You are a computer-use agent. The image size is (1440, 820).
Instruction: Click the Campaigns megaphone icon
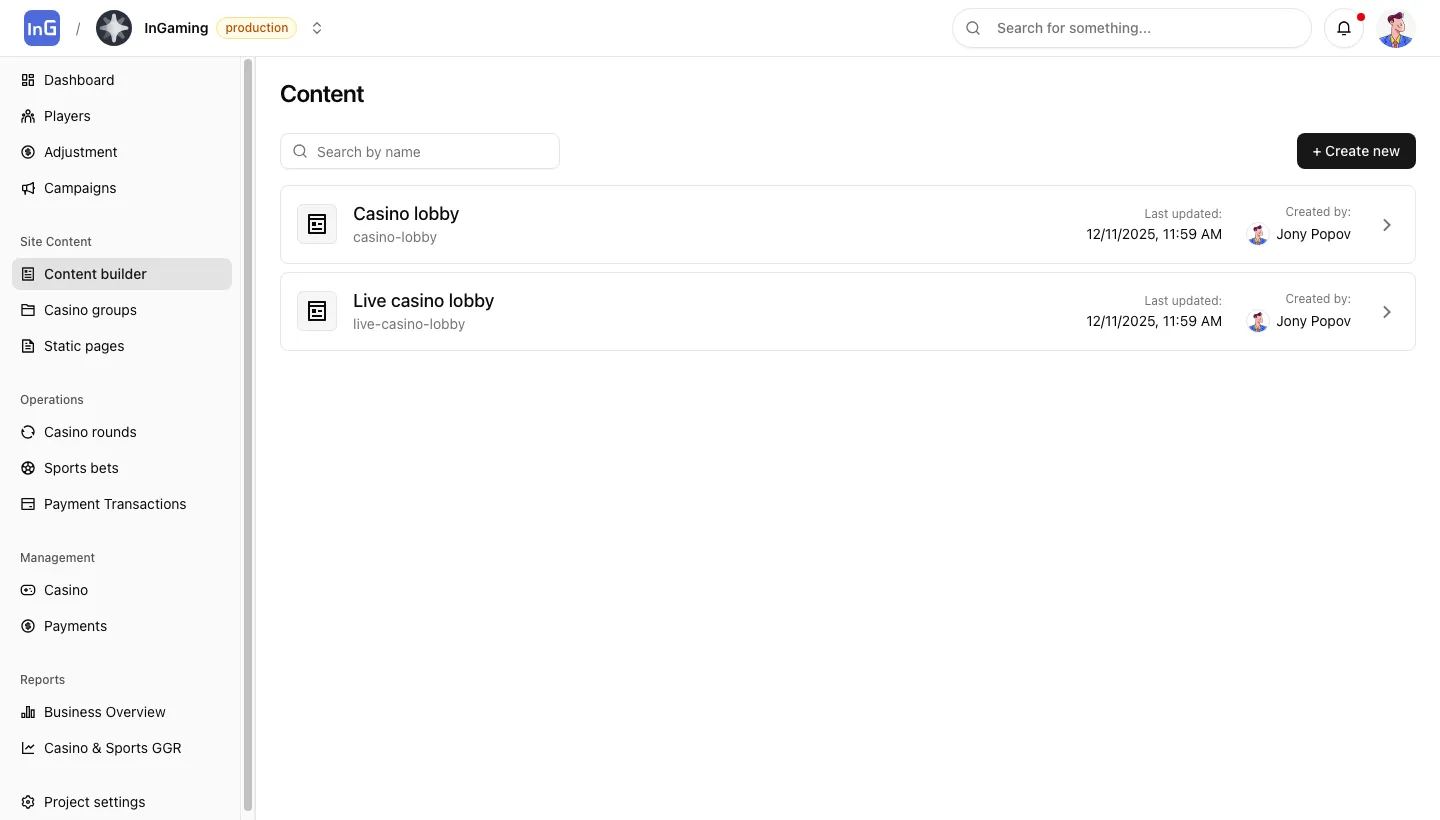pyautogui.click(x=27, y=188)
